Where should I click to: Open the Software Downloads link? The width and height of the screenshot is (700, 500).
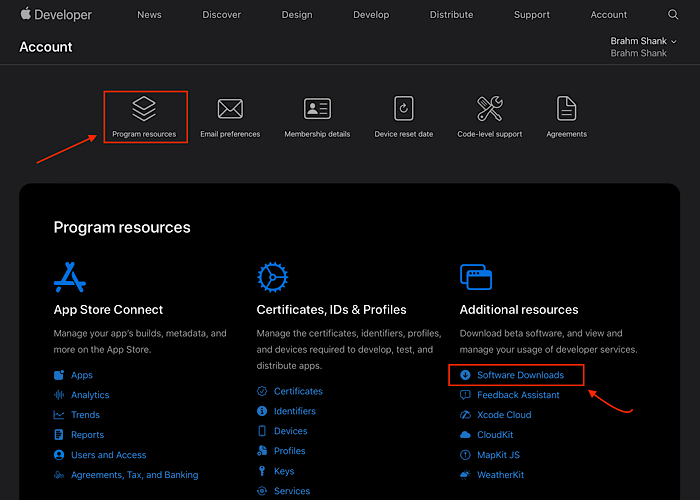(521, 375)
